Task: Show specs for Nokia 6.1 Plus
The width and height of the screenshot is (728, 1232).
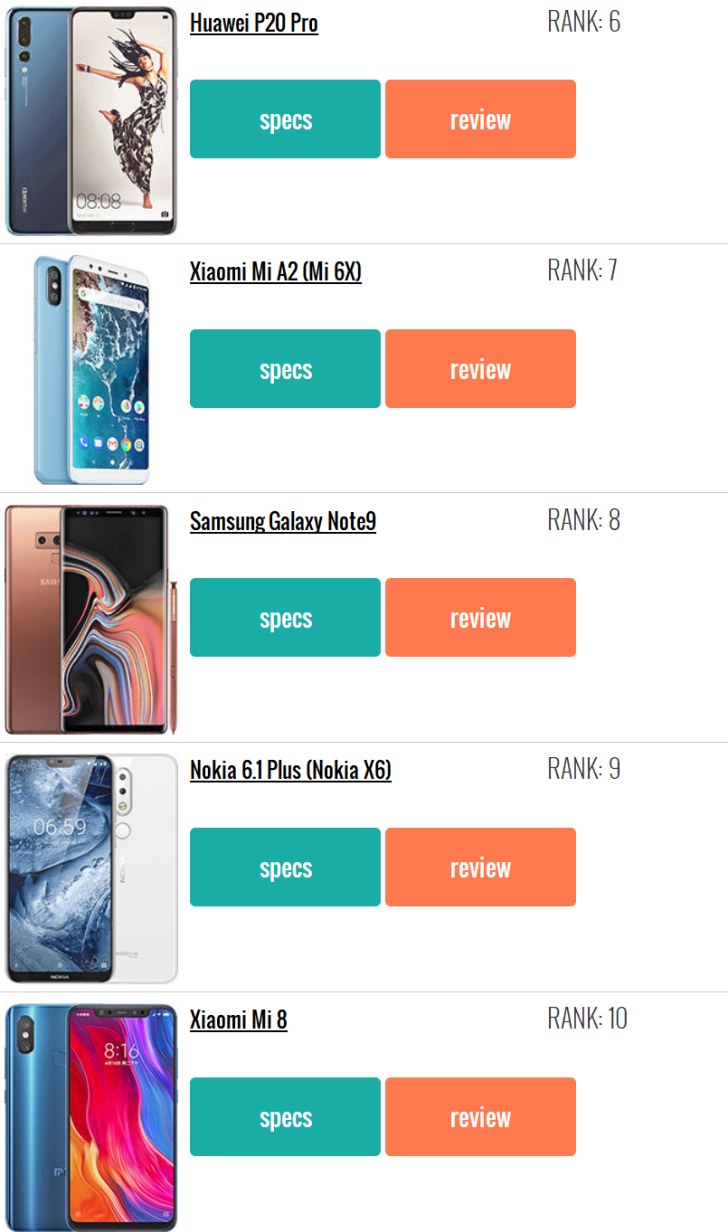Action: 285,867
